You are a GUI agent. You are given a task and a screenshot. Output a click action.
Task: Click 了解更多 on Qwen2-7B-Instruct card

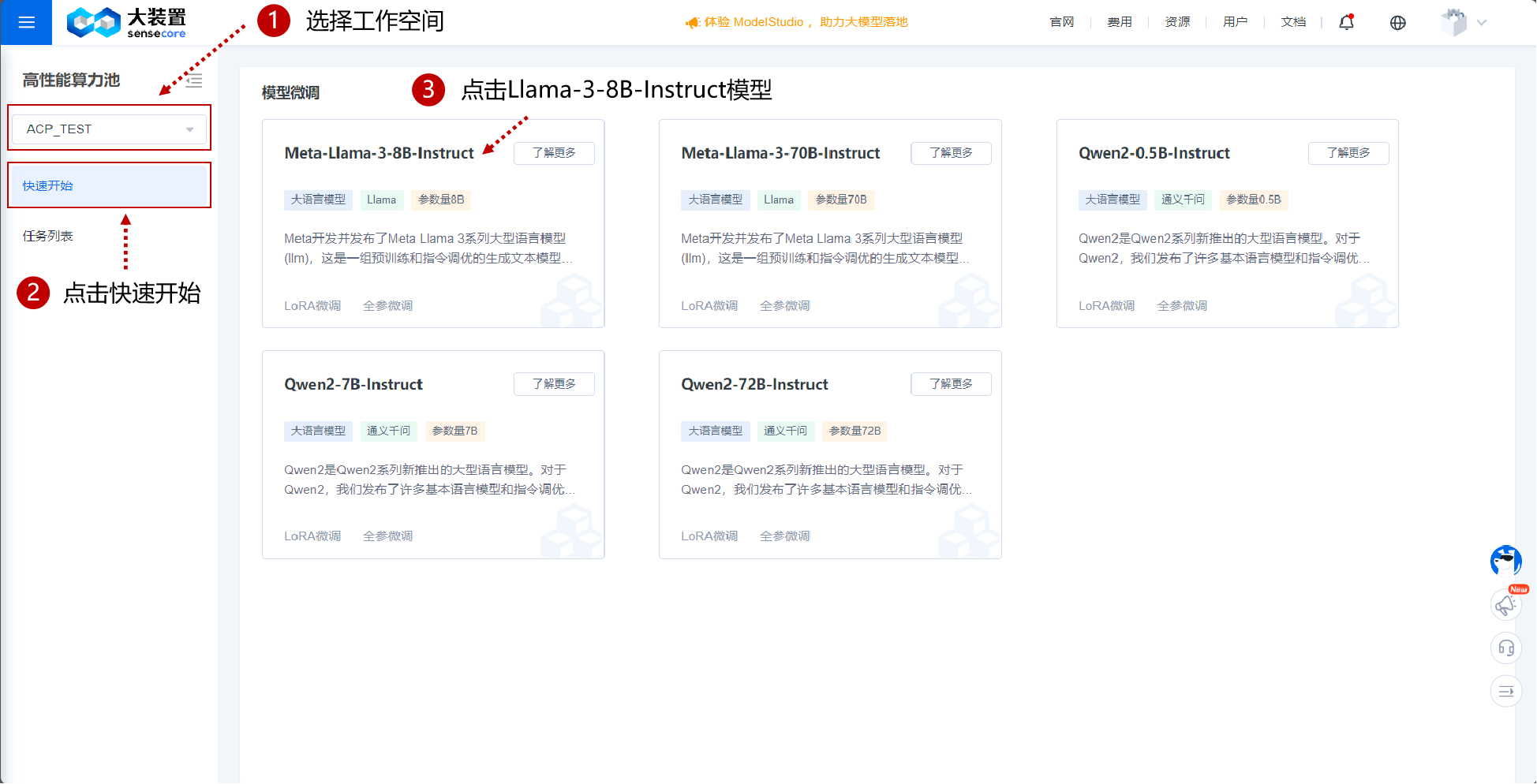[x=554, y=384]
